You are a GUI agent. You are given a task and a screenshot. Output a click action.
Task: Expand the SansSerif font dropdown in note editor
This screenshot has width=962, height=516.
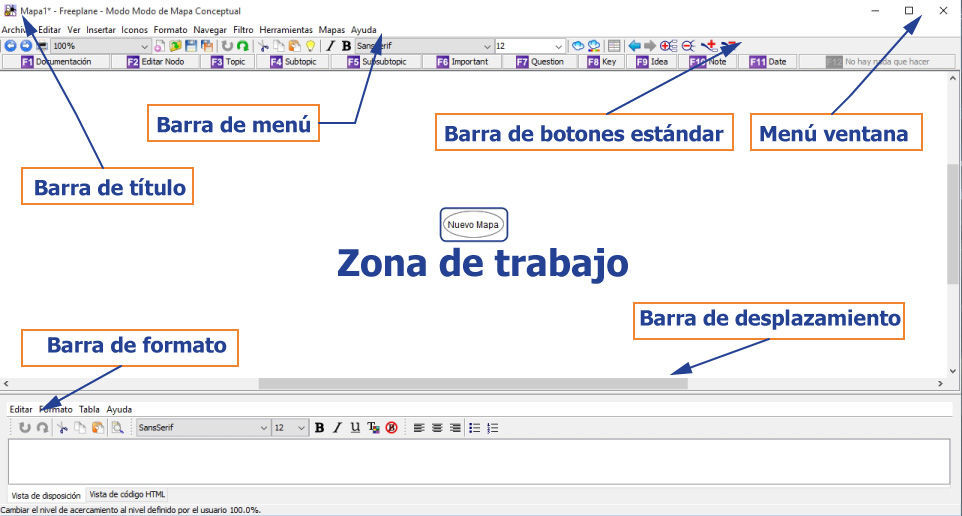[x=264, y=428]
